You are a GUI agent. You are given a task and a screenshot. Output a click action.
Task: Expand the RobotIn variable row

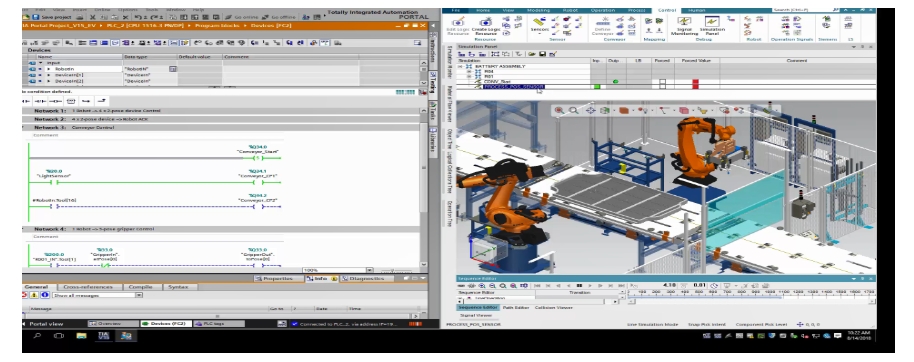49,69
